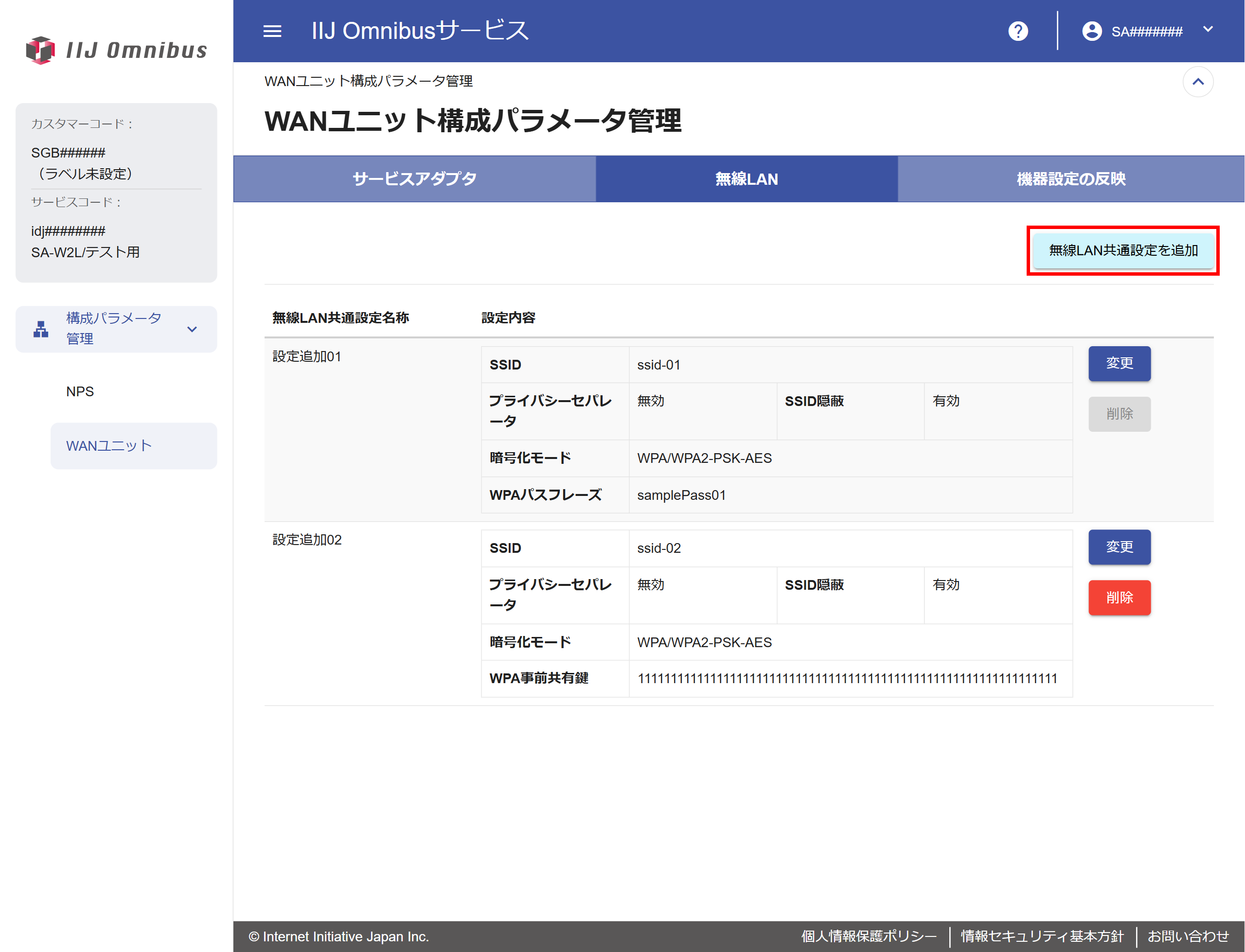Select WANユニット in the sidebar
The width and height of the screenshot is (1245, 952).
134,446
